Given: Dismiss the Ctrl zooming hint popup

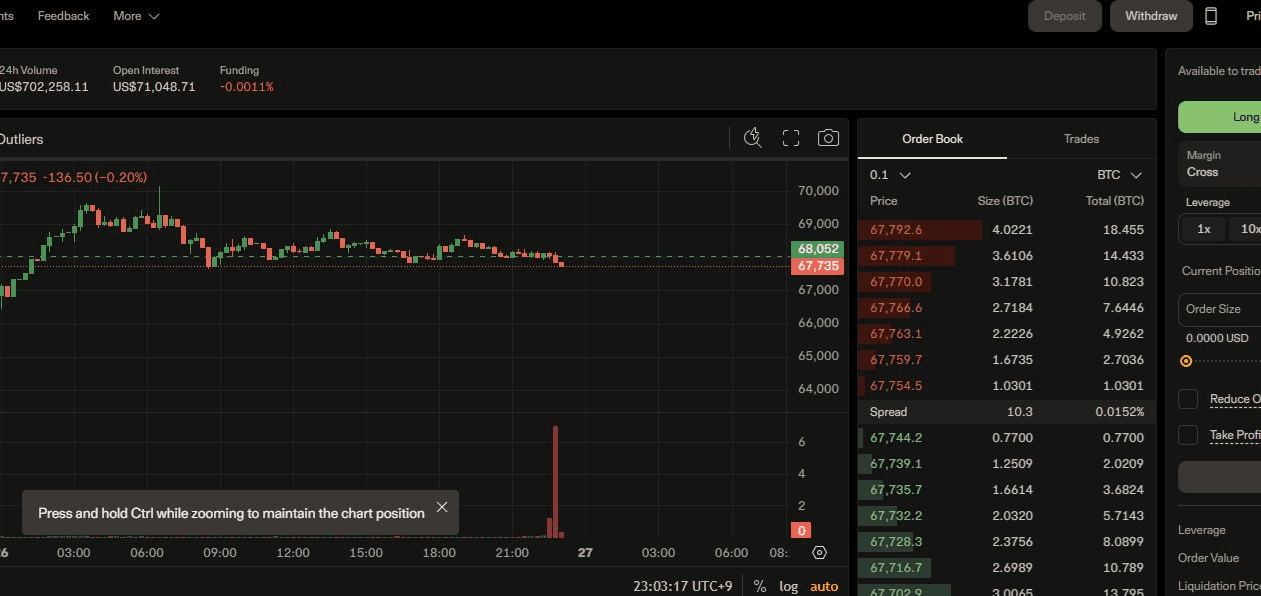Looking at the screenshot, I should (x=441, y=507).
